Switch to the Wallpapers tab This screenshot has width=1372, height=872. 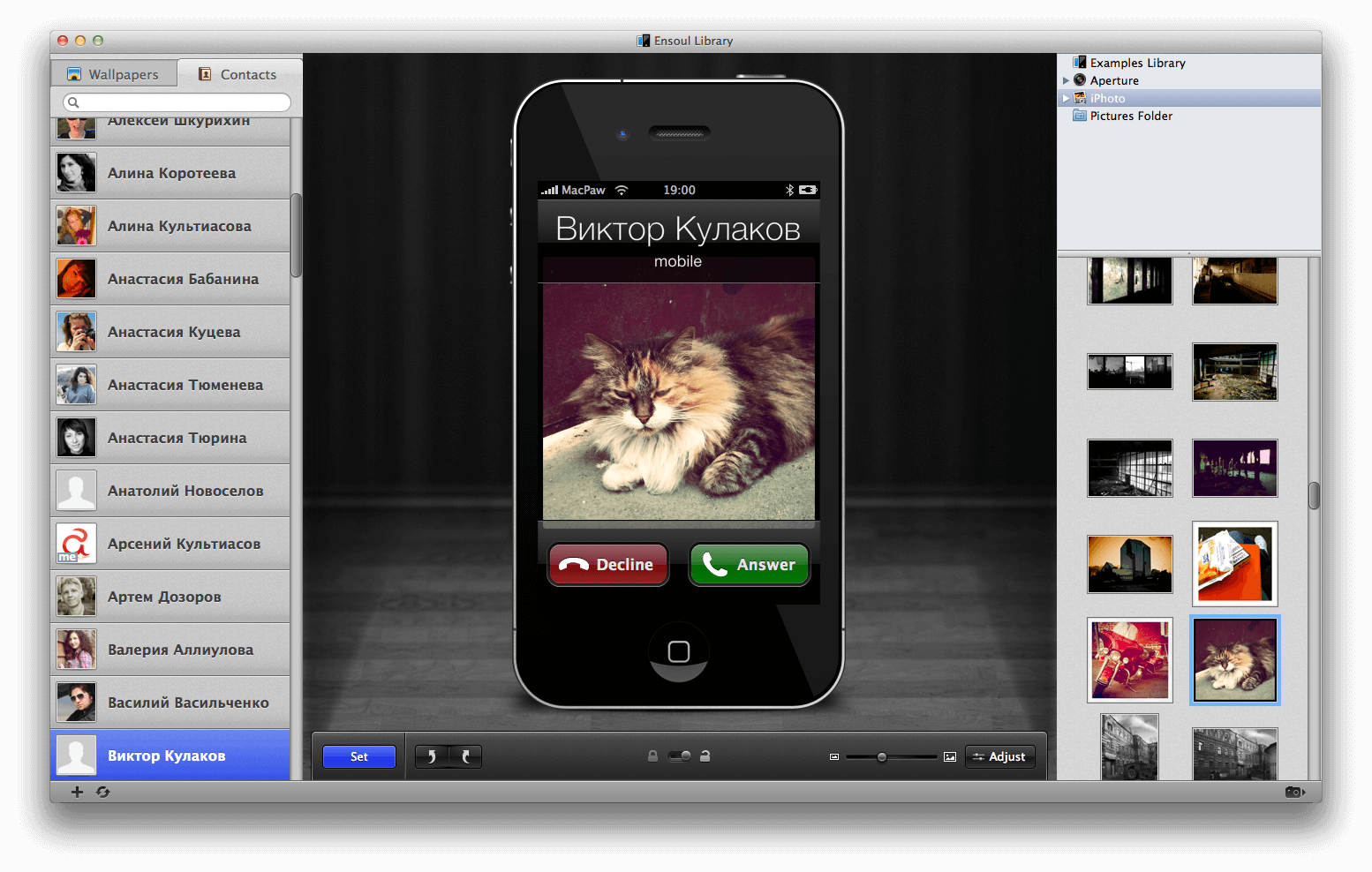pyautogui.click(x=114, y=74)
